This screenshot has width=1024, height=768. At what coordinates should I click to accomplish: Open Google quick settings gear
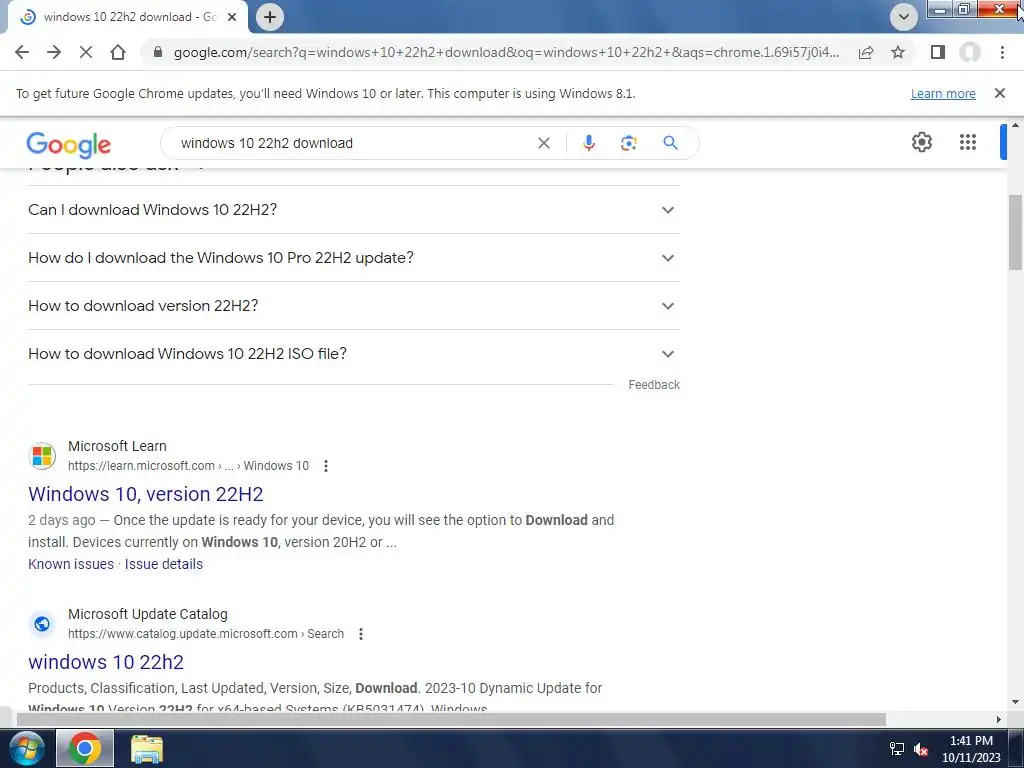921,142
